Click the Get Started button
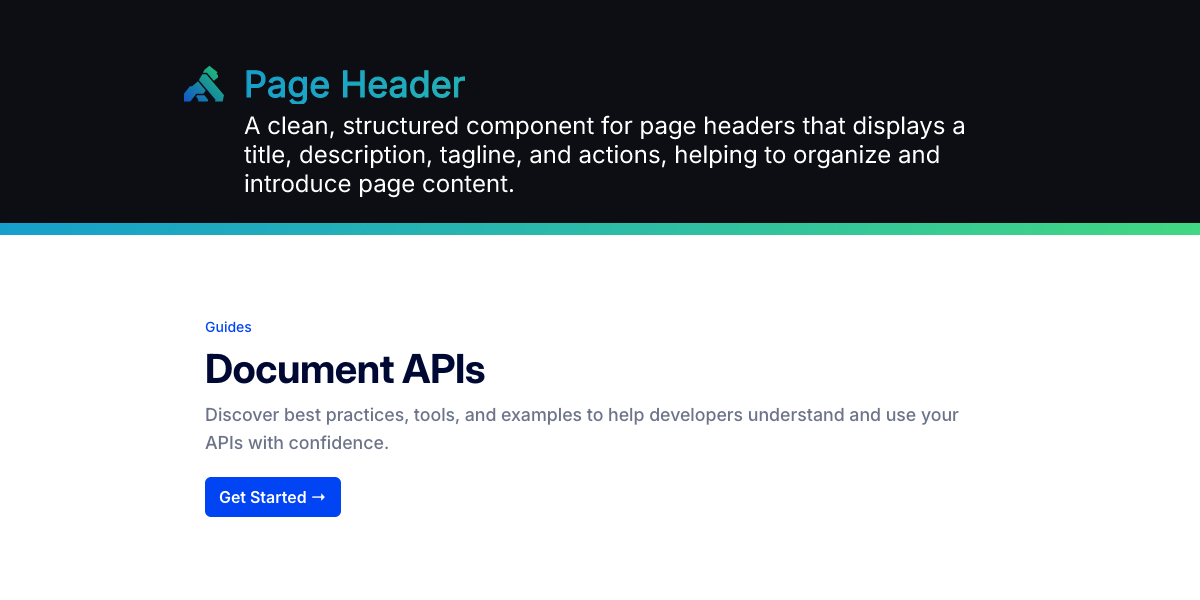 pos(273,497)
